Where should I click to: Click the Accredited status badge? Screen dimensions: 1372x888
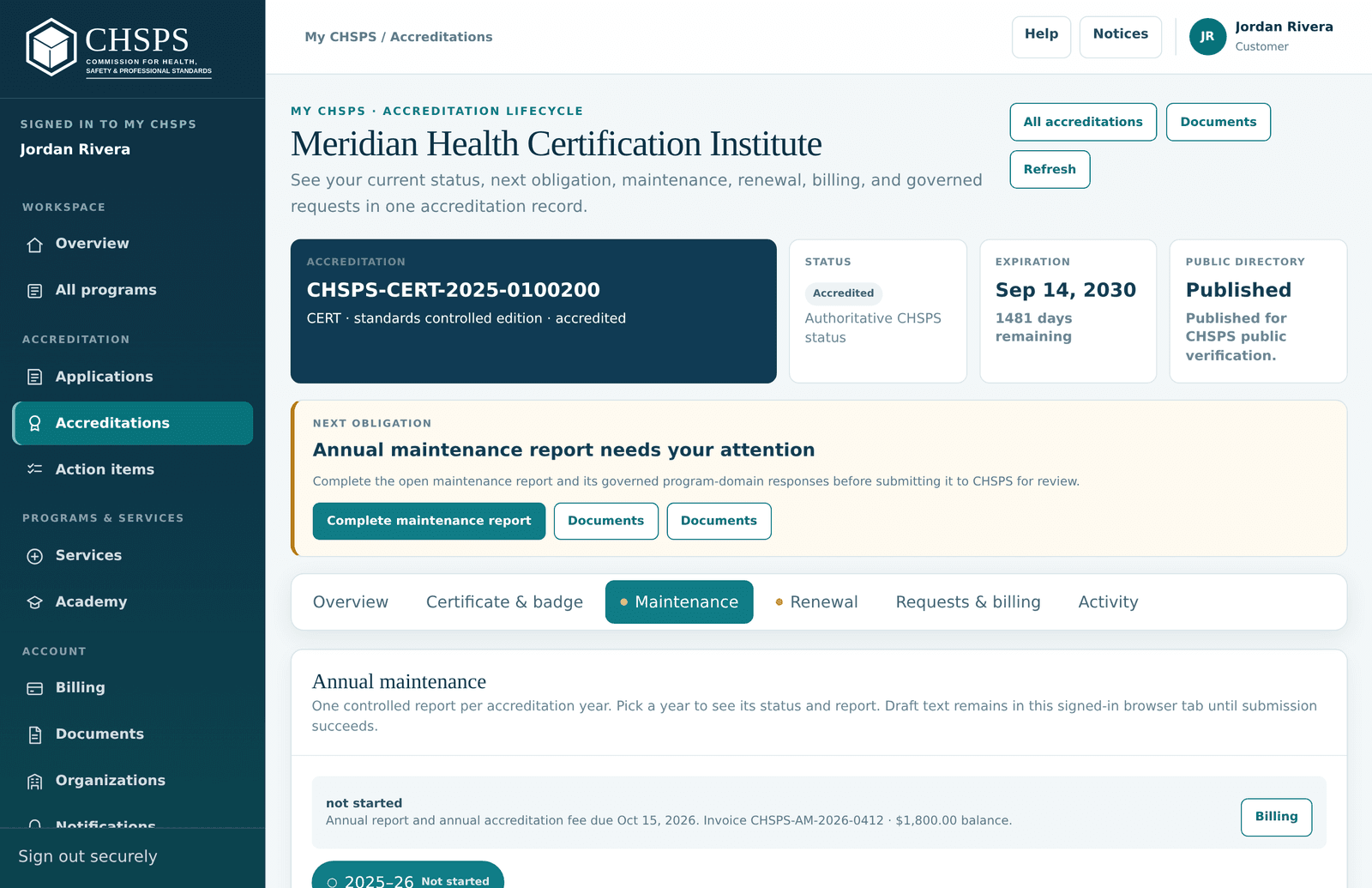pyautogui.click(x=843, y=293)
